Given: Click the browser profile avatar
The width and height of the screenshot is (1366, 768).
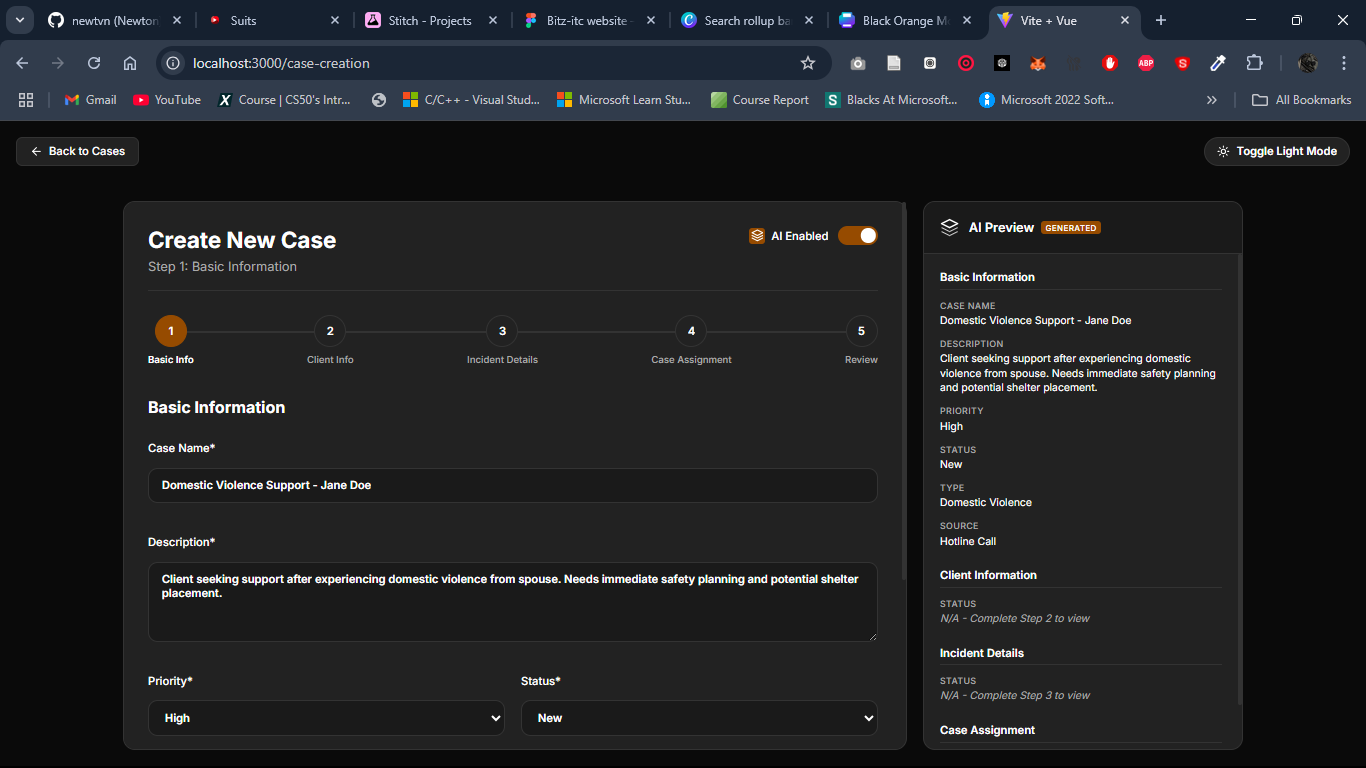Looking at the screenshot, I should (x=1308, y=63).
